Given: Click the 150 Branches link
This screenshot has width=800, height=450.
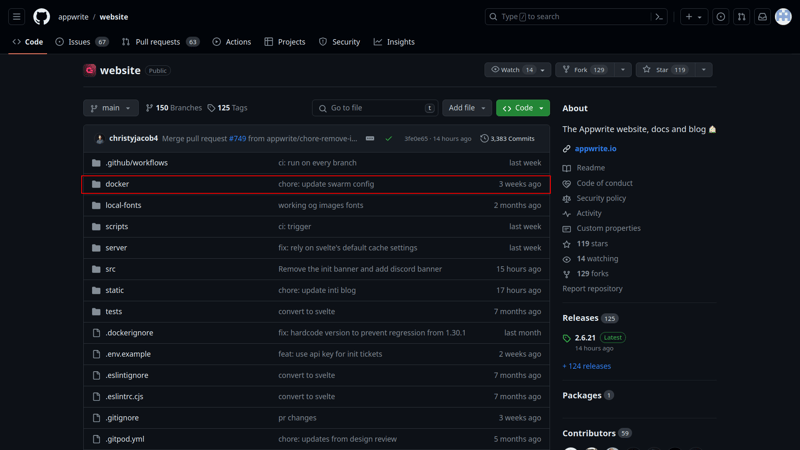Looking at the screenshot, I should tap(173, 108).
